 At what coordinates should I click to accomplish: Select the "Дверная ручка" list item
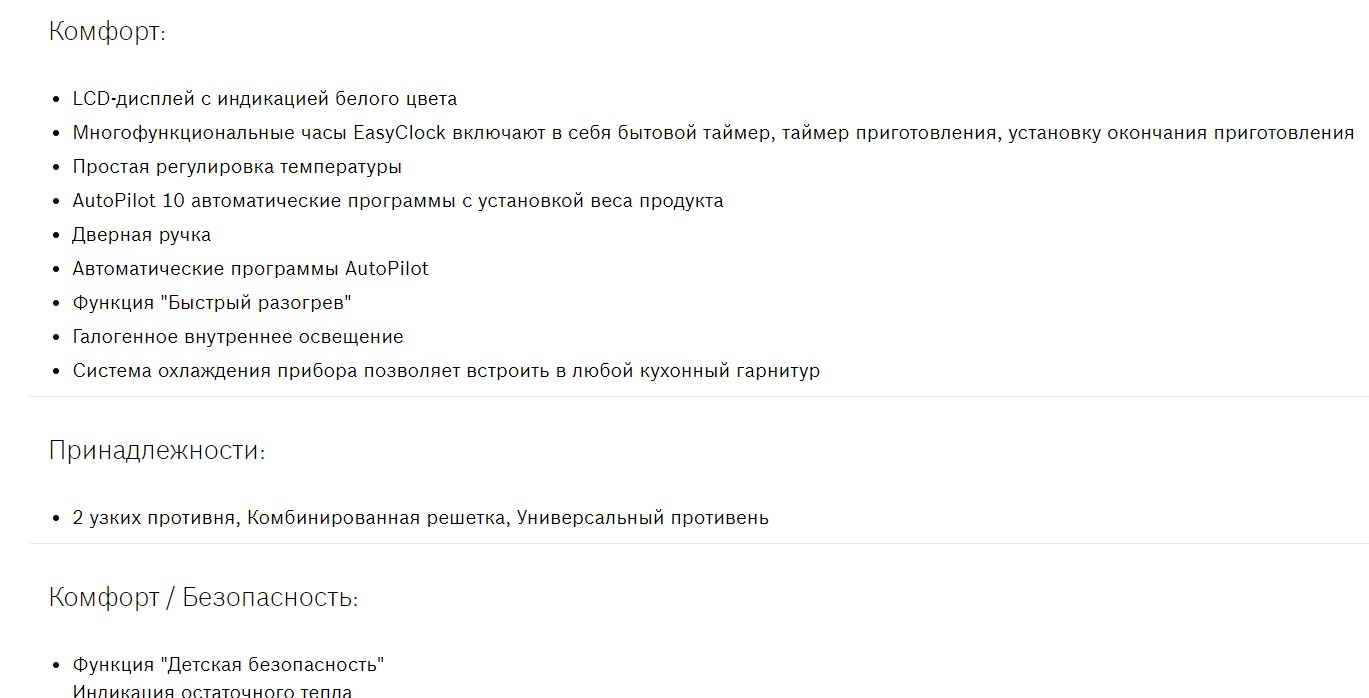point(141,235)
